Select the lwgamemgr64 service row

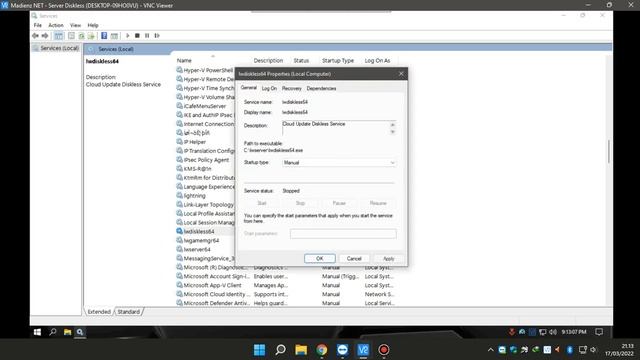tap(201, 240)
